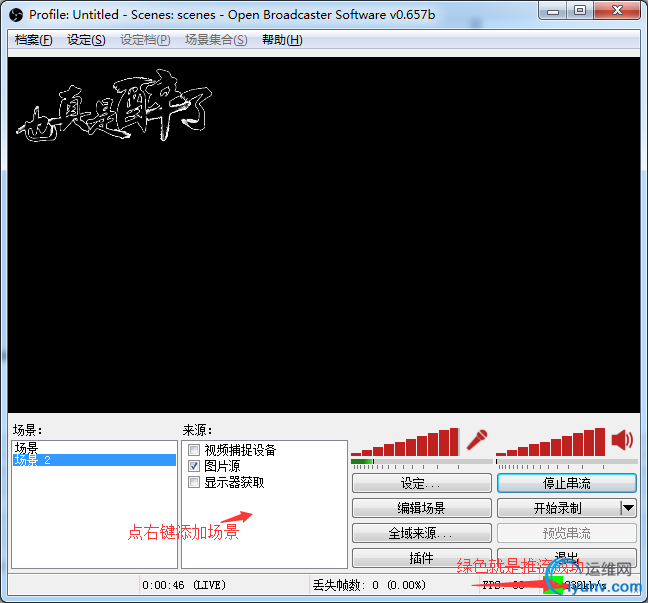Close the OBS window
Image resolution: width=648 pixels, height=603 pixels.
[617, 11]
